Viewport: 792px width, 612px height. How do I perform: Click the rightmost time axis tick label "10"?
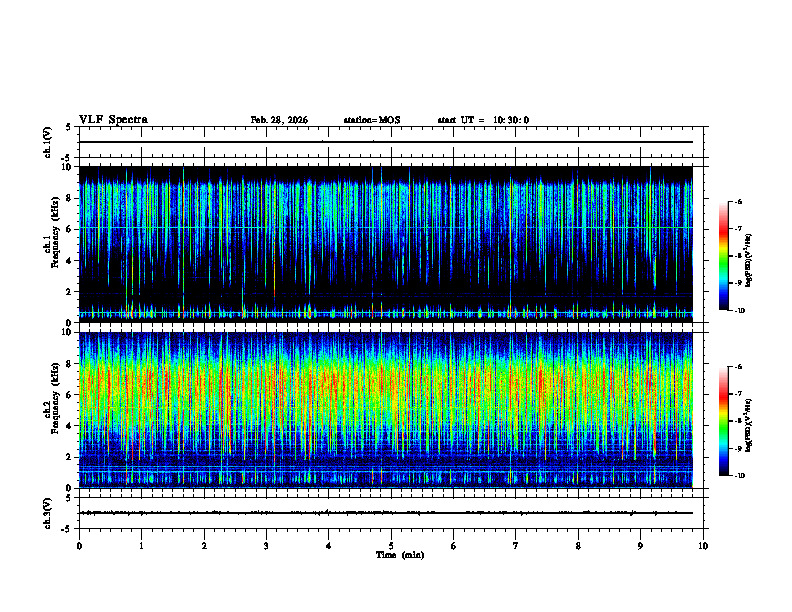click(703, 546)
